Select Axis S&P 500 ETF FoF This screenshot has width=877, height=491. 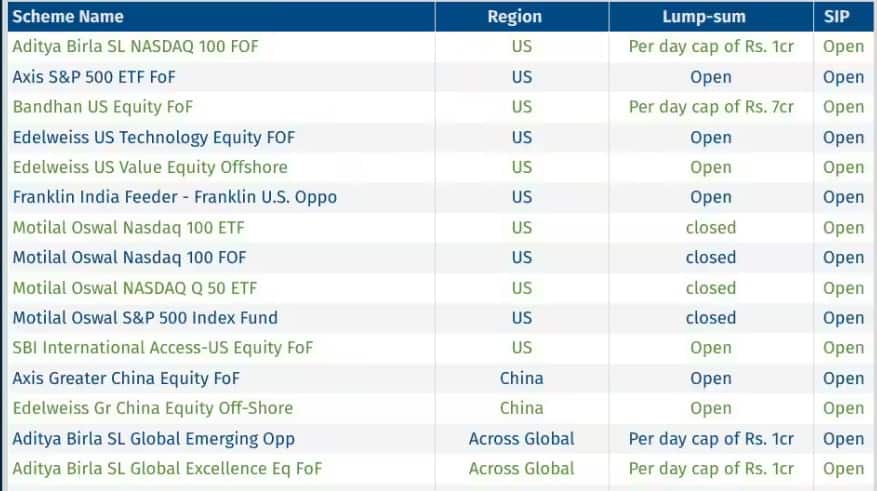(95, 77)
